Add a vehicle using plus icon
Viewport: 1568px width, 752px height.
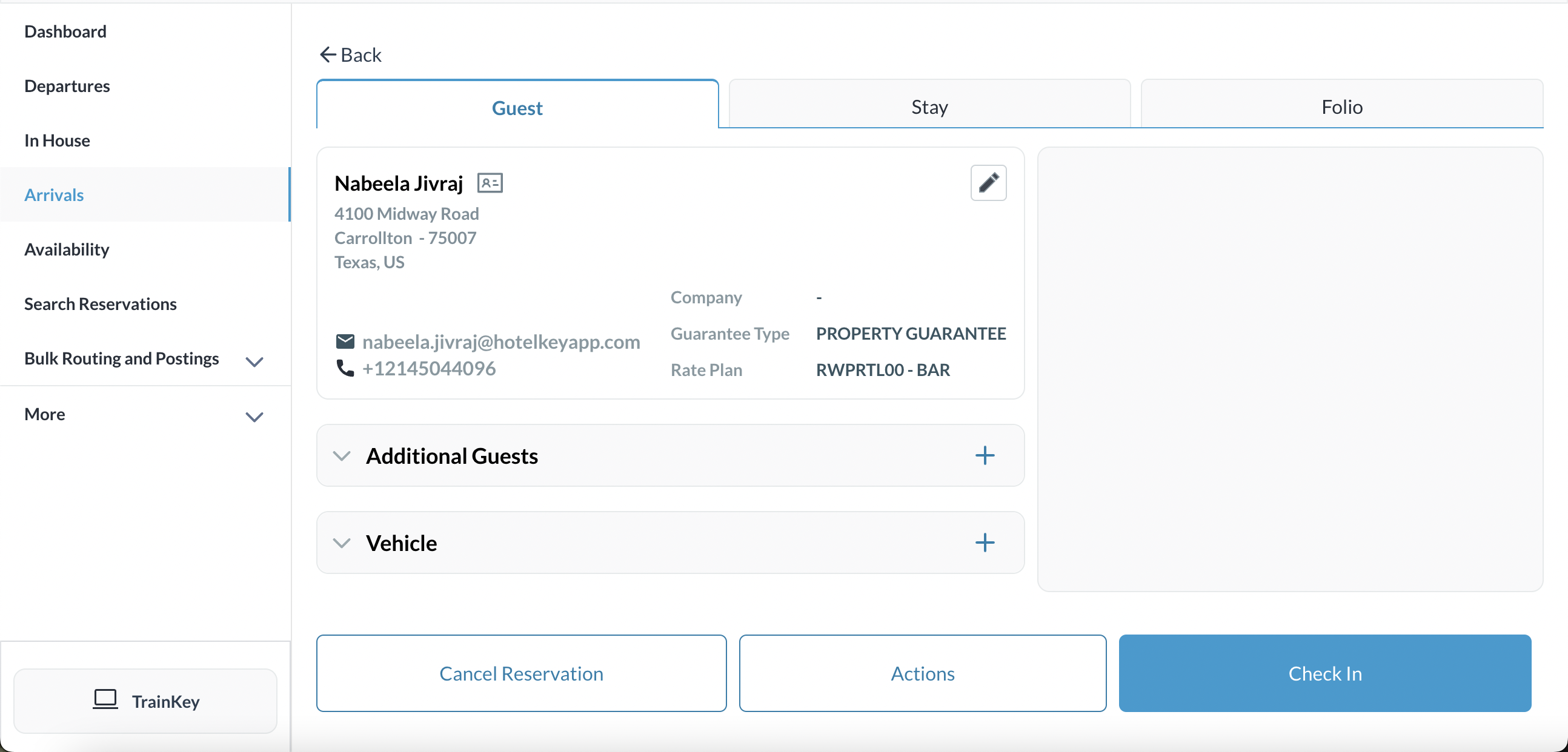pyautogui.click(x=985, y=543)
